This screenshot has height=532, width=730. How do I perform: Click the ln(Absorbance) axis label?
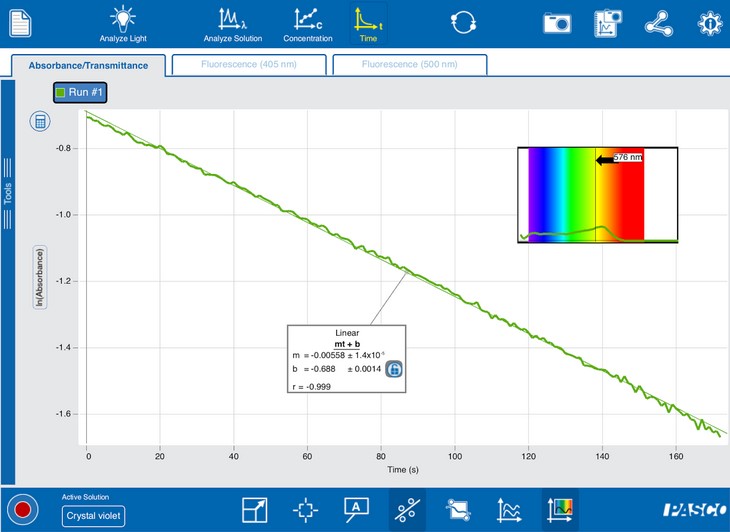(40, 277)
